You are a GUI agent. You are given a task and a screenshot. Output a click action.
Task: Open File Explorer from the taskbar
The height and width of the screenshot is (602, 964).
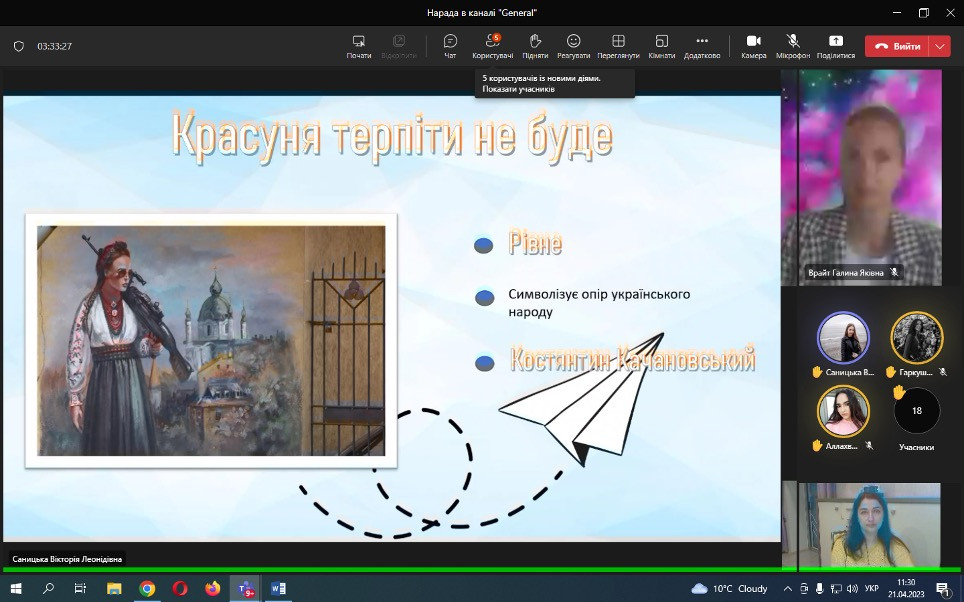[114, 588]
